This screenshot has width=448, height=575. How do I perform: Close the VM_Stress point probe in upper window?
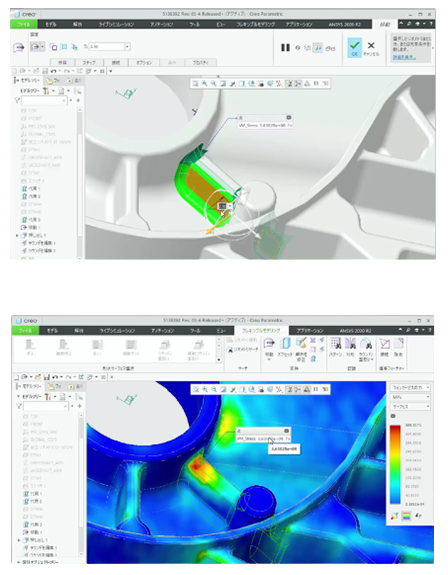(x=289, y=117)
